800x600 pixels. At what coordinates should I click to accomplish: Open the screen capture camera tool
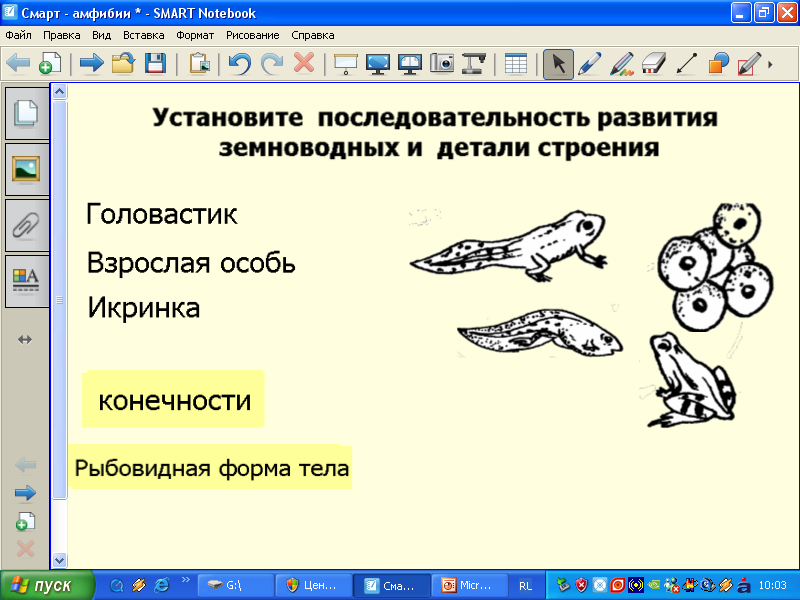pos(442,64)
